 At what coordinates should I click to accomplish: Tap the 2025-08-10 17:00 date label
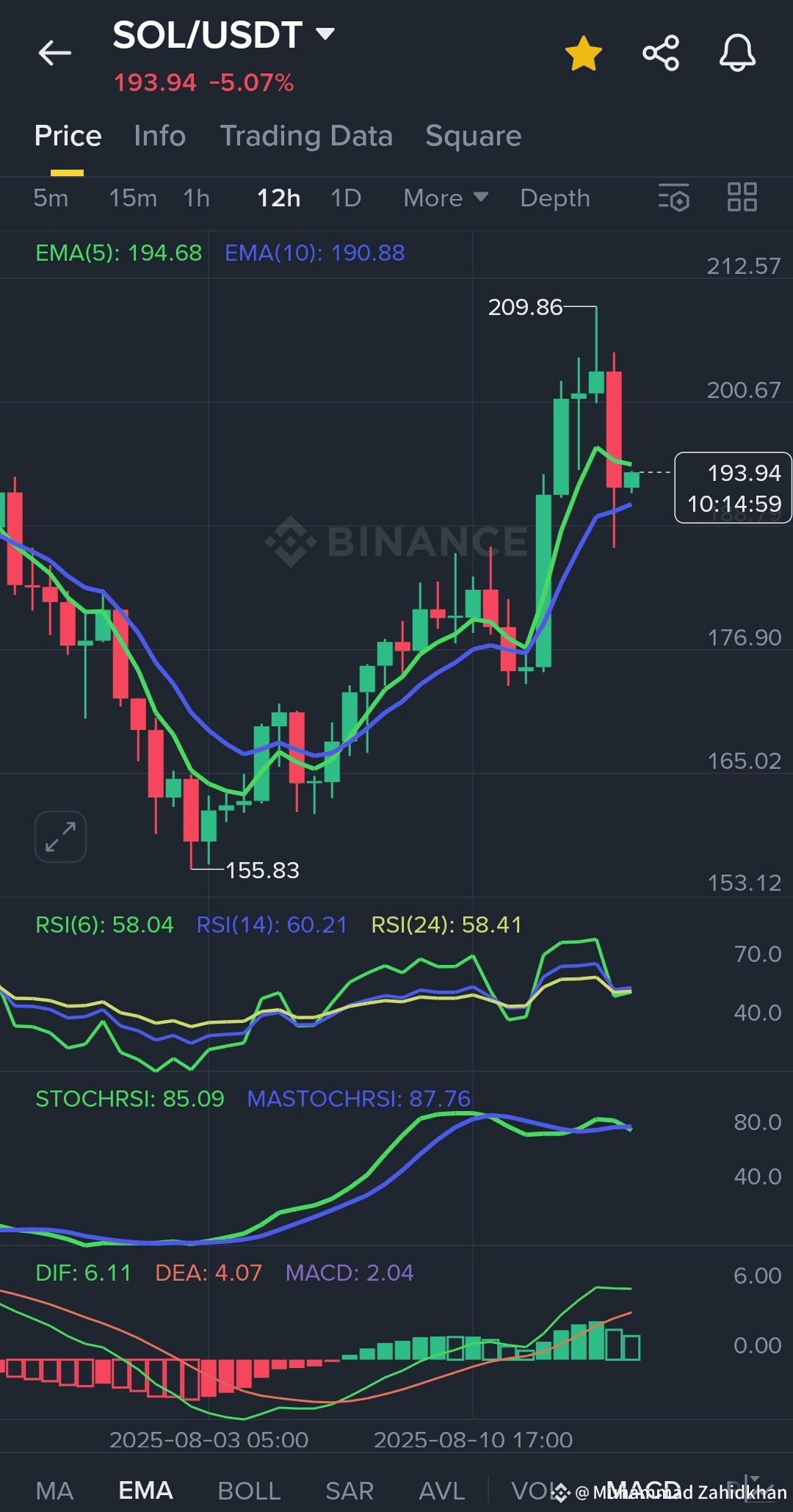click(x=473, y=1440)
